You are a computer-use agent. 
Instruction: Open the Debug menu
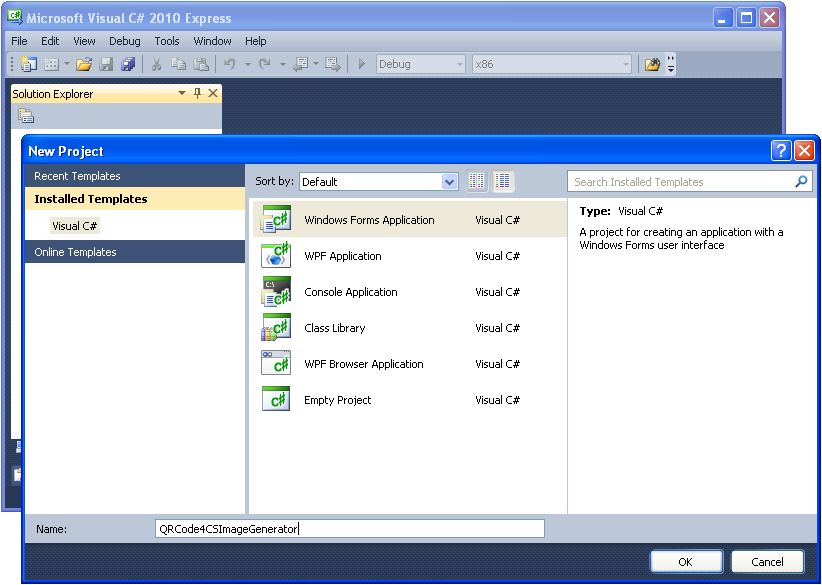125,41
